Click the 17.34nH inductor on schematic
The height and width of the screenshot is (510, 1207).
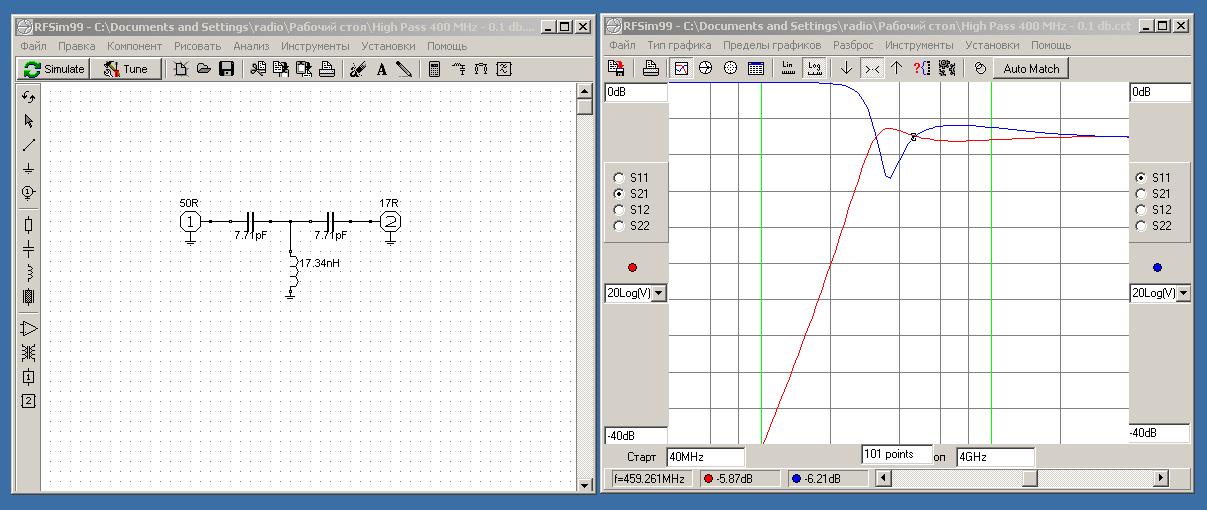292,273
